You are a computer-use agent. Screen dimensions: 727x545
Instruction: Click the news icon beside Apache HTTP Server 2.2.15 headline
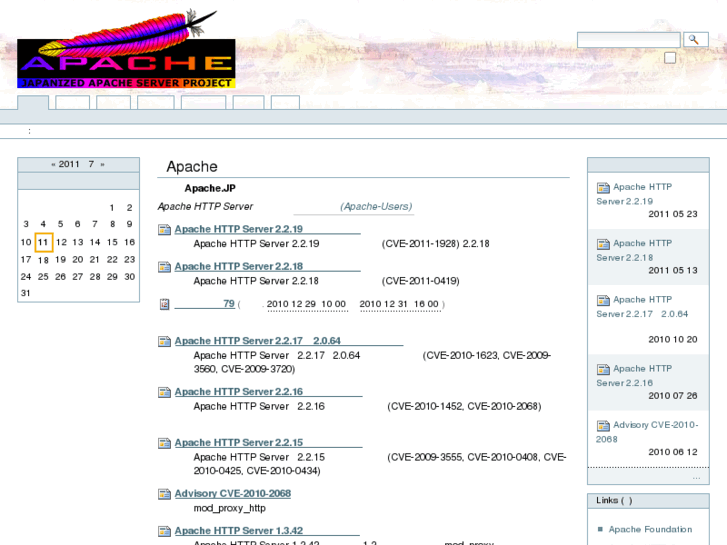(x=164, y=443)
